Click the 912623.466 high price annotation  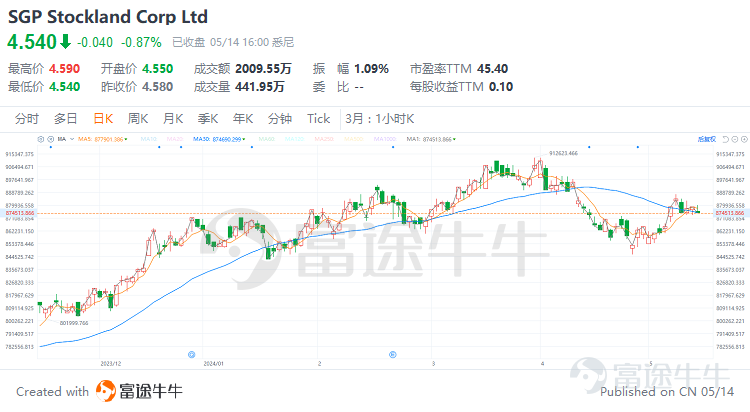point(563,154)
